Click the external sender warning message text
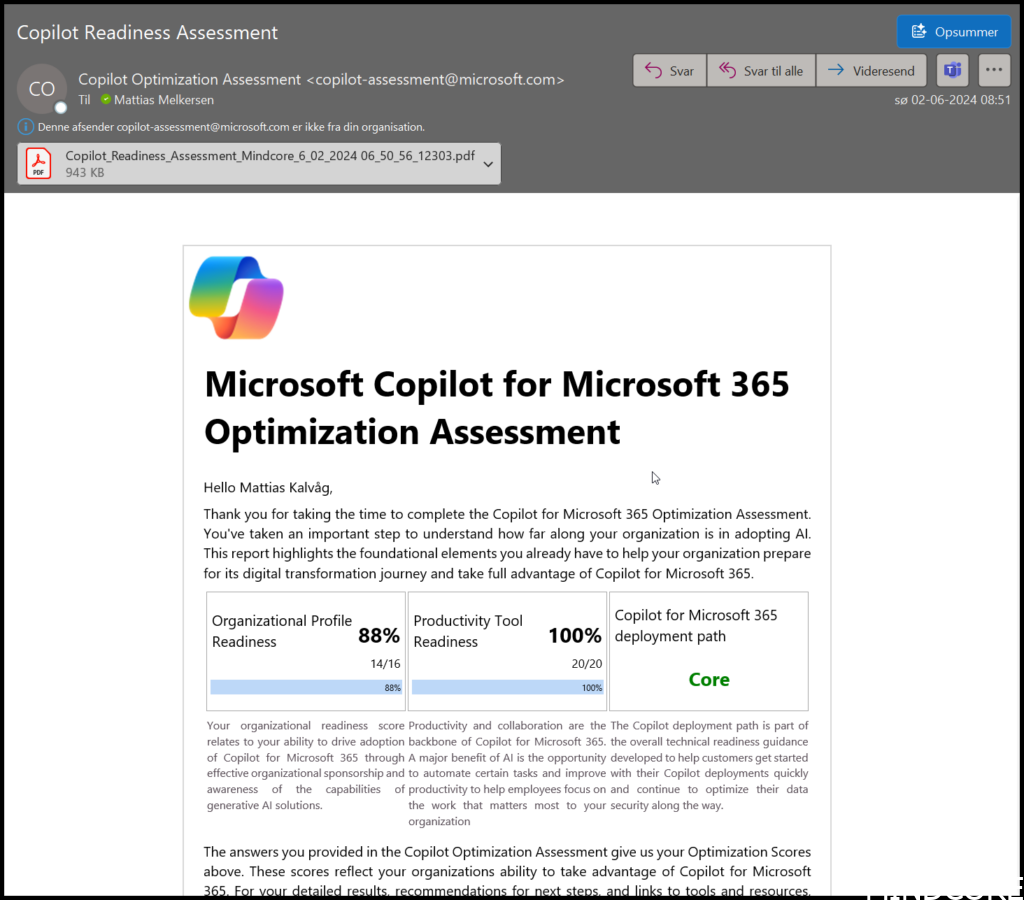This screenshot has height=900, width=1024. [x=231, y=127]
